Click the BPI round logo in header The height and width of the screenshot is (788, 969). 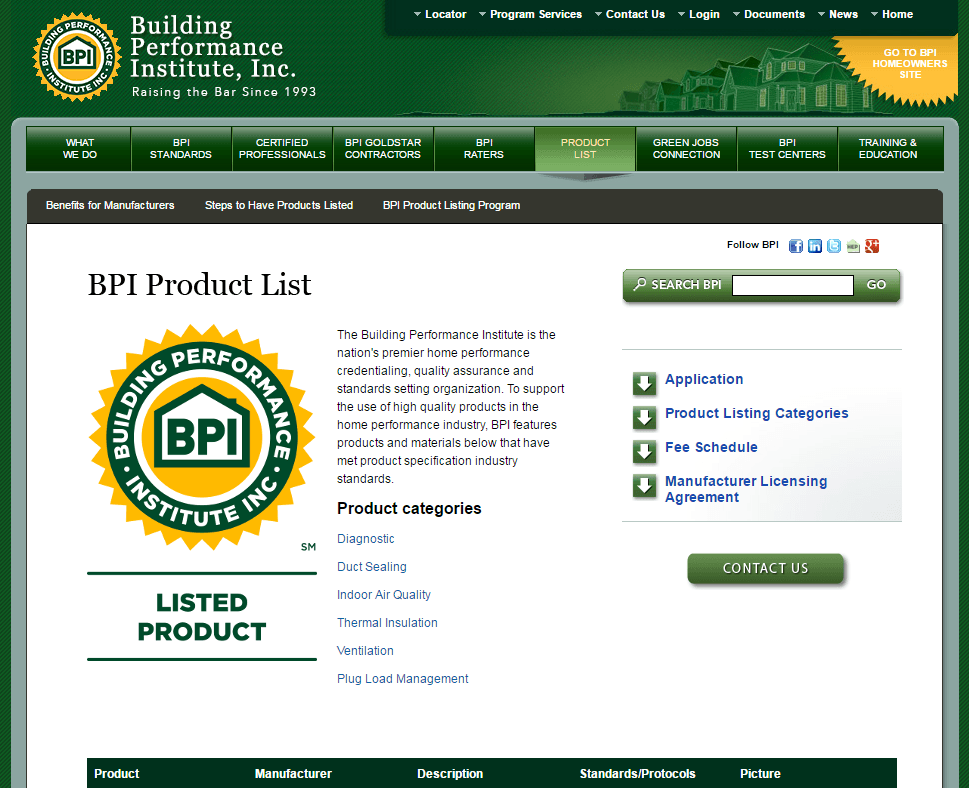(77, 57)
